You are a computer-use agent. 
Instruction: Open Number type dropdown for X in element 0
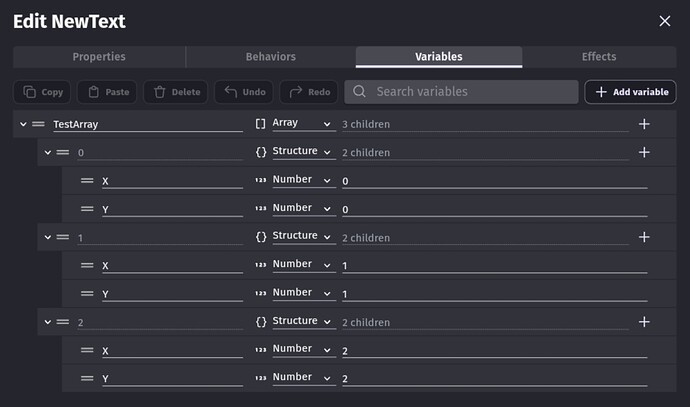[x=304, y=180]
